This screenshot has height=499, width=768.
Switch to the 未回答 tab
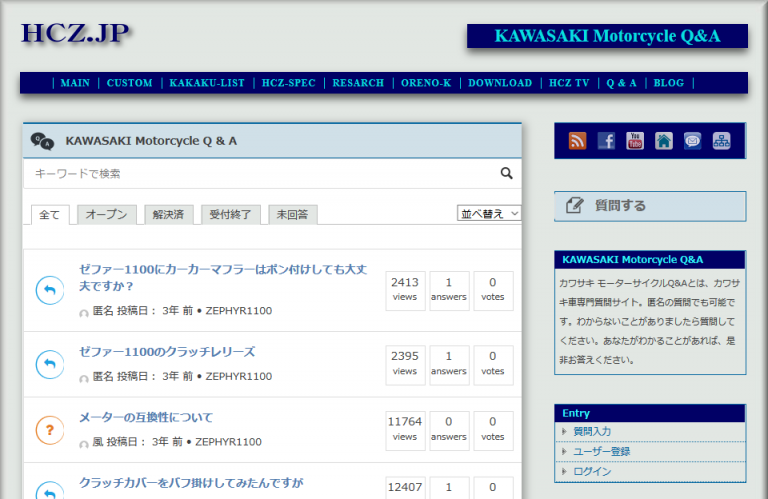coord(293,214)
